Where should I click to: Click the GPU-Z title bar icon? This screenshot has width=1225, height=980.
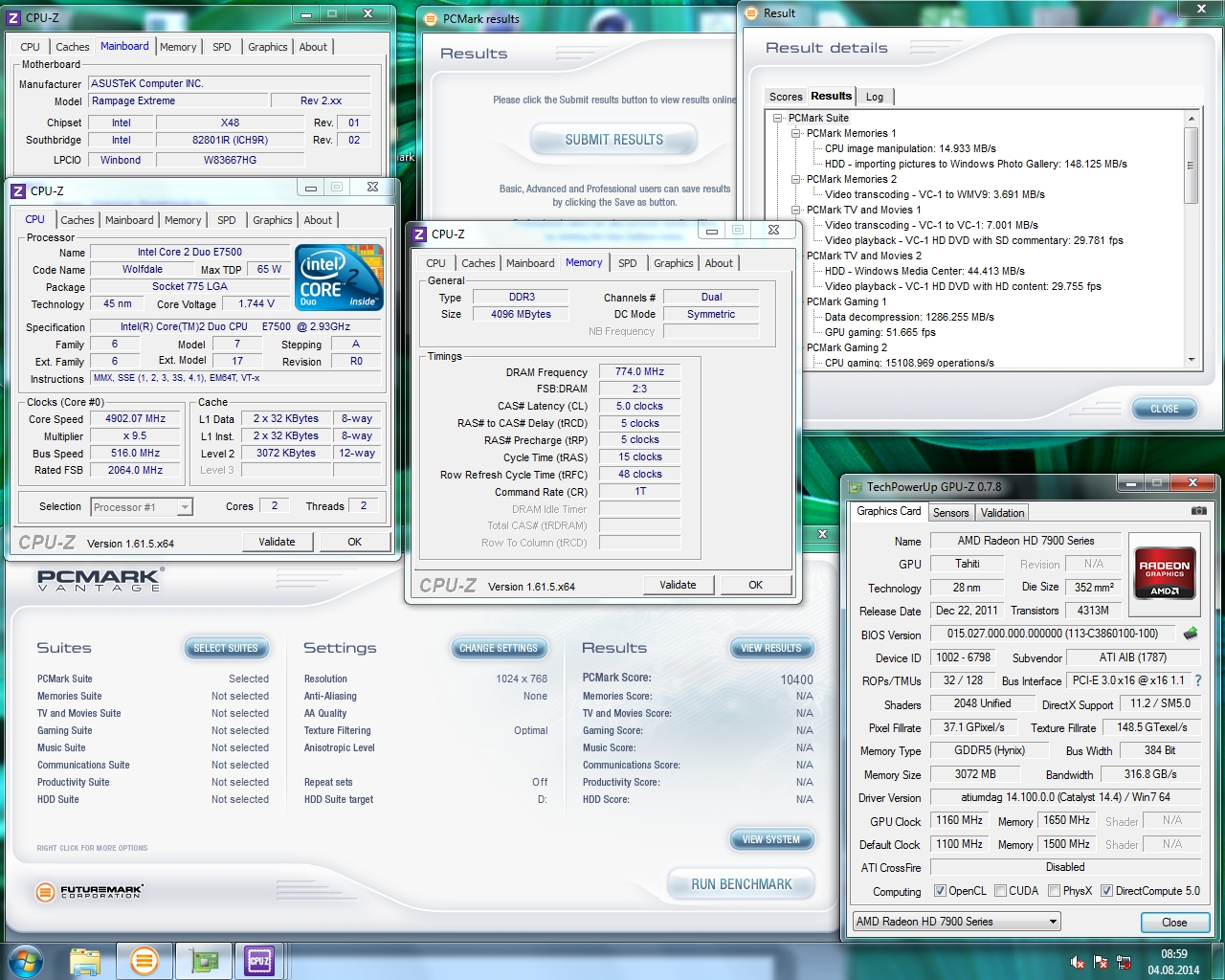tap(856, 486)
